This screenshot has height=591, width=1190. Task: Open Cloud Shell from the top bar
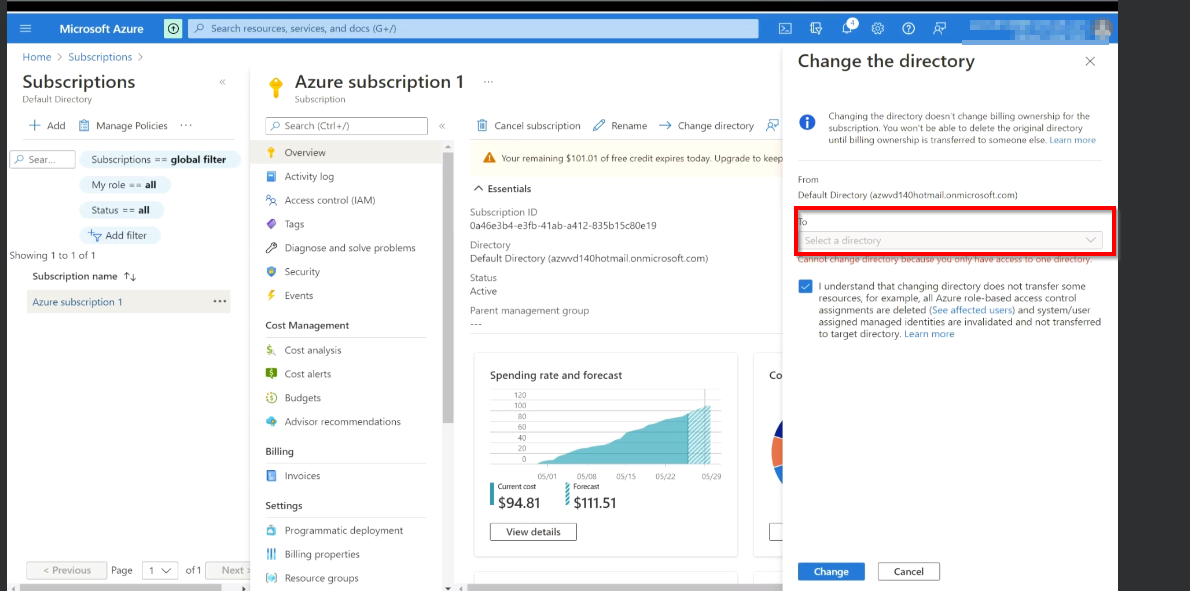(x=786, y=28)
